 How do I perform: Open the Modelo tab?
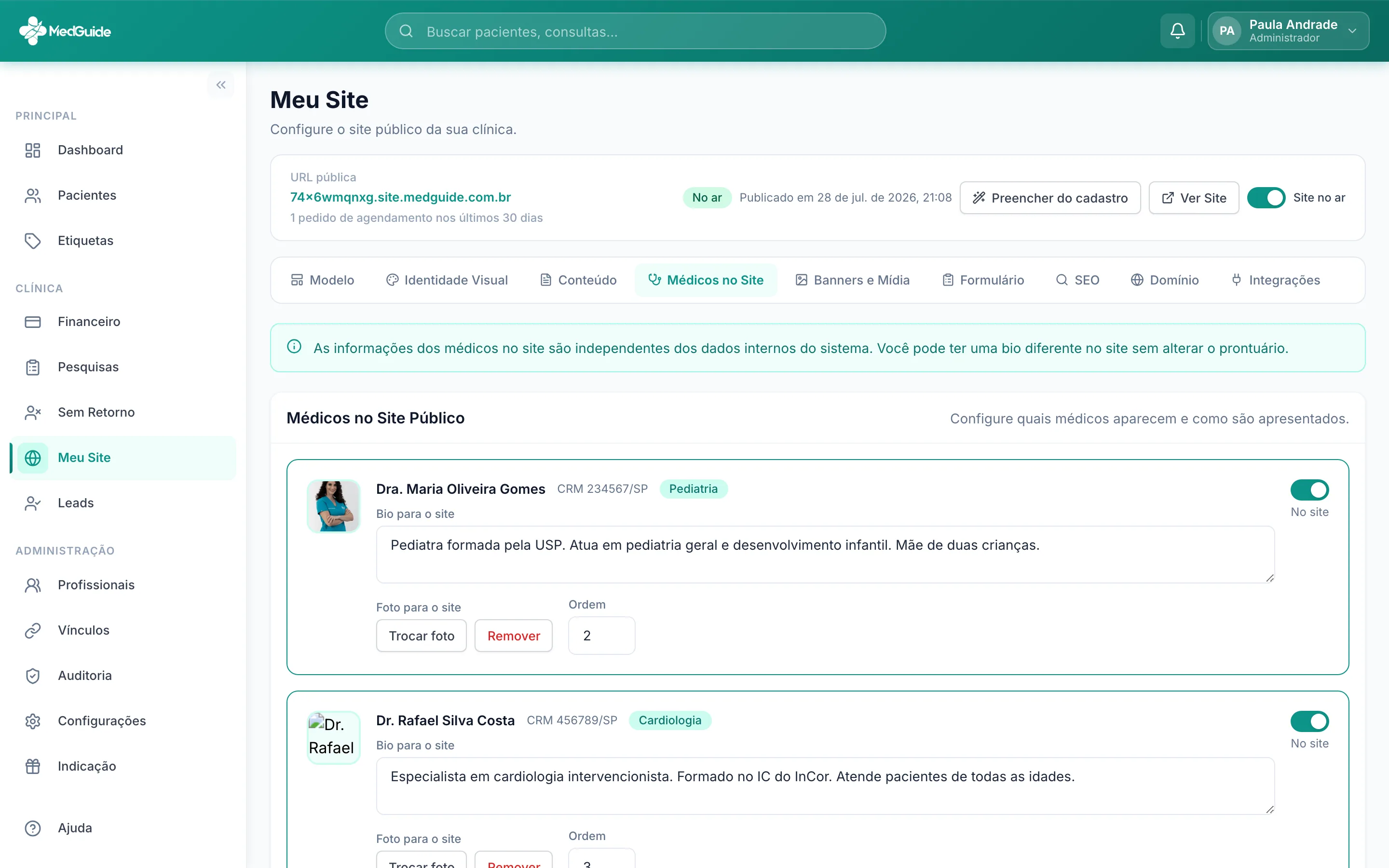[323, 280]
